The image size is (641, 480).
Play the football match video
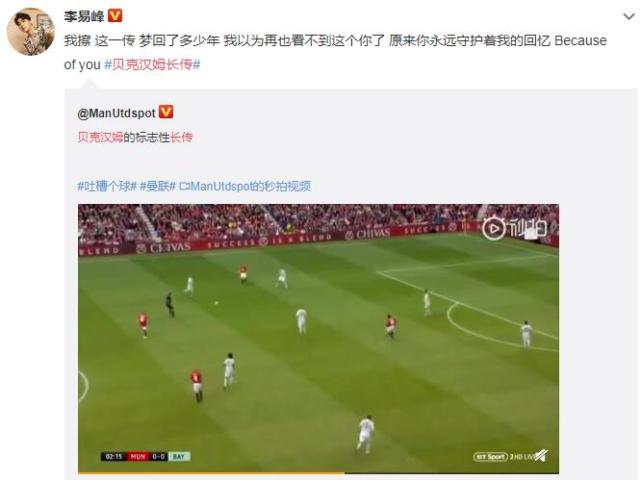318,338
